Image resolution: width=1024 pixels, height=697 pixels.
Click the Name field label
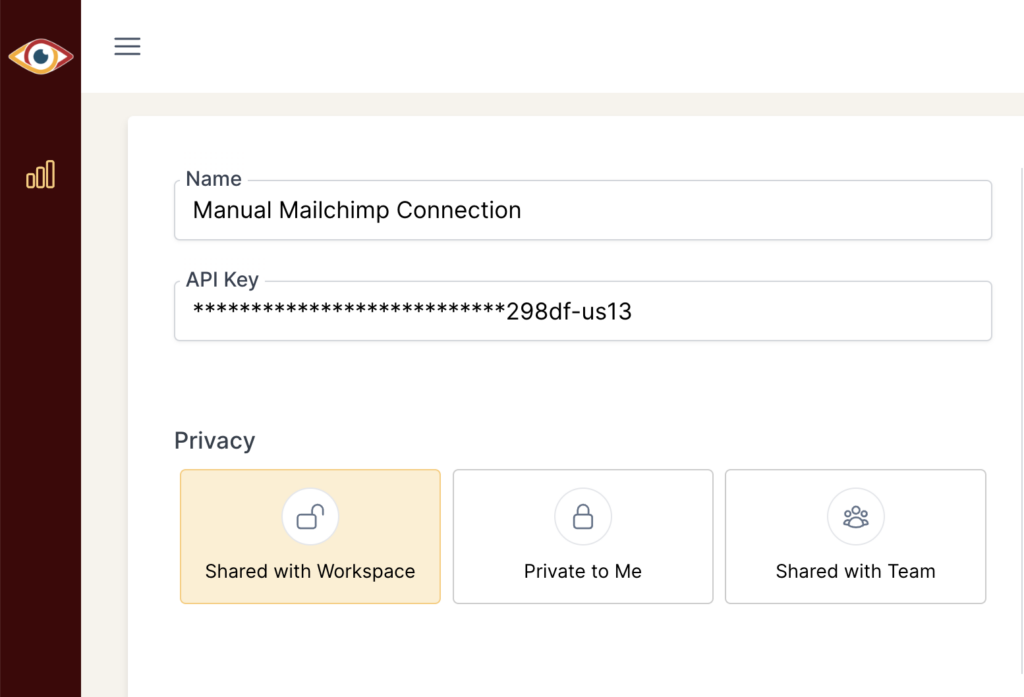pos(214,179)
